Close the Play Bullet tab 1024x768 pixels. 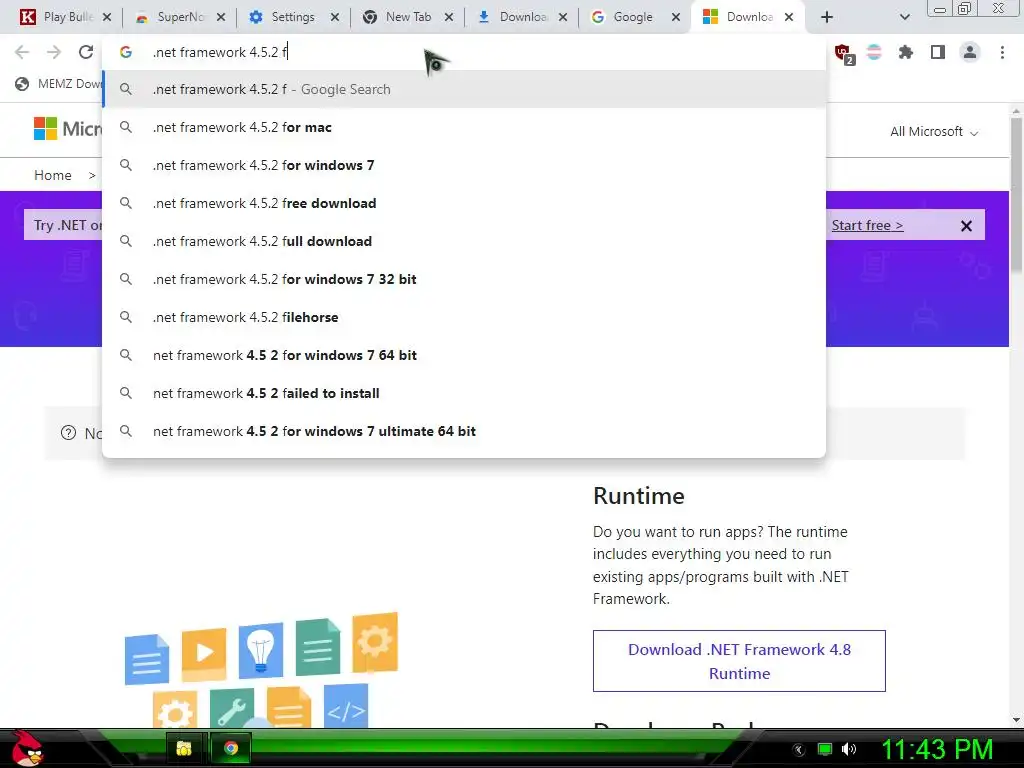(107, 17)
